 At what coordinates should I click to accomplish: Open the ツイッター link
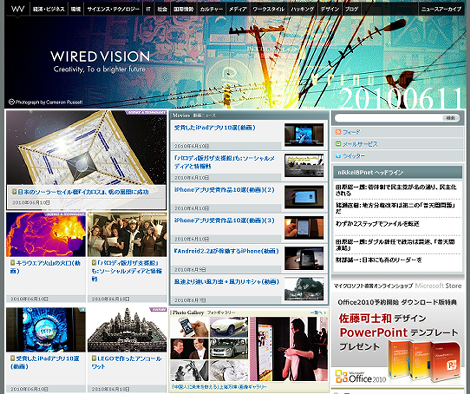tap(354, 156)
